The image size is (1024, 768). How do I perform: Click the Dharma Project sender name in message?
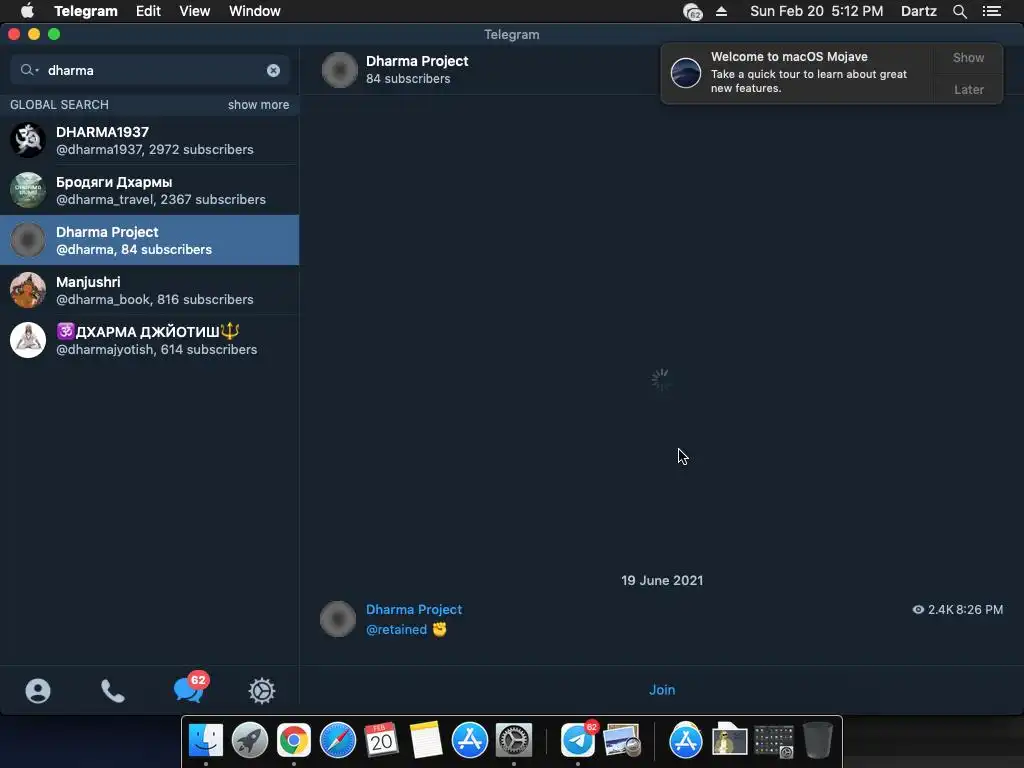click(x=414, y=609)
